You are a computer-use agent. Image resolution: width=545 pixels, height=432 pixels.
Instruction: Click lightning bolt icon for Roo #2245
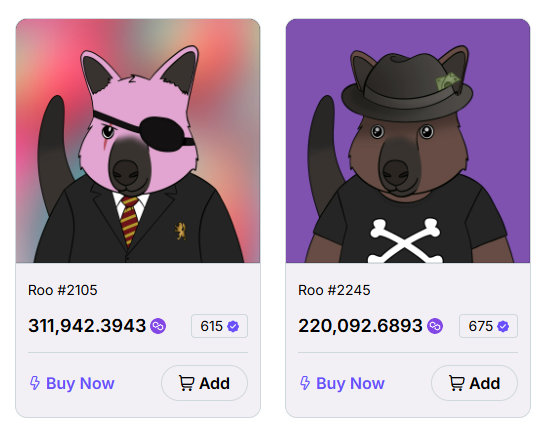point(305,383)
